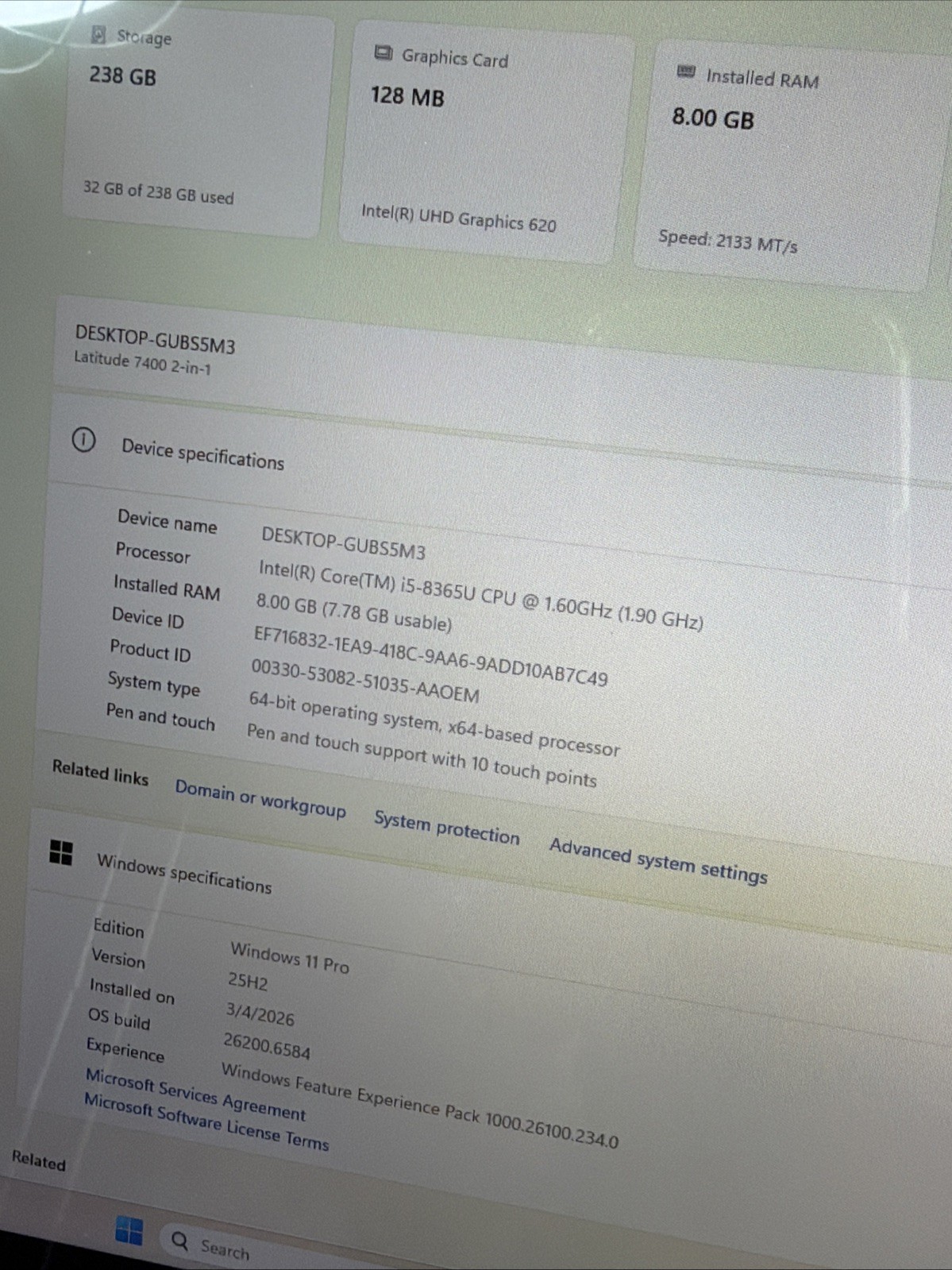
Task: Click the DESKTOP-GUBS5M3 header title
Action: 155,339
